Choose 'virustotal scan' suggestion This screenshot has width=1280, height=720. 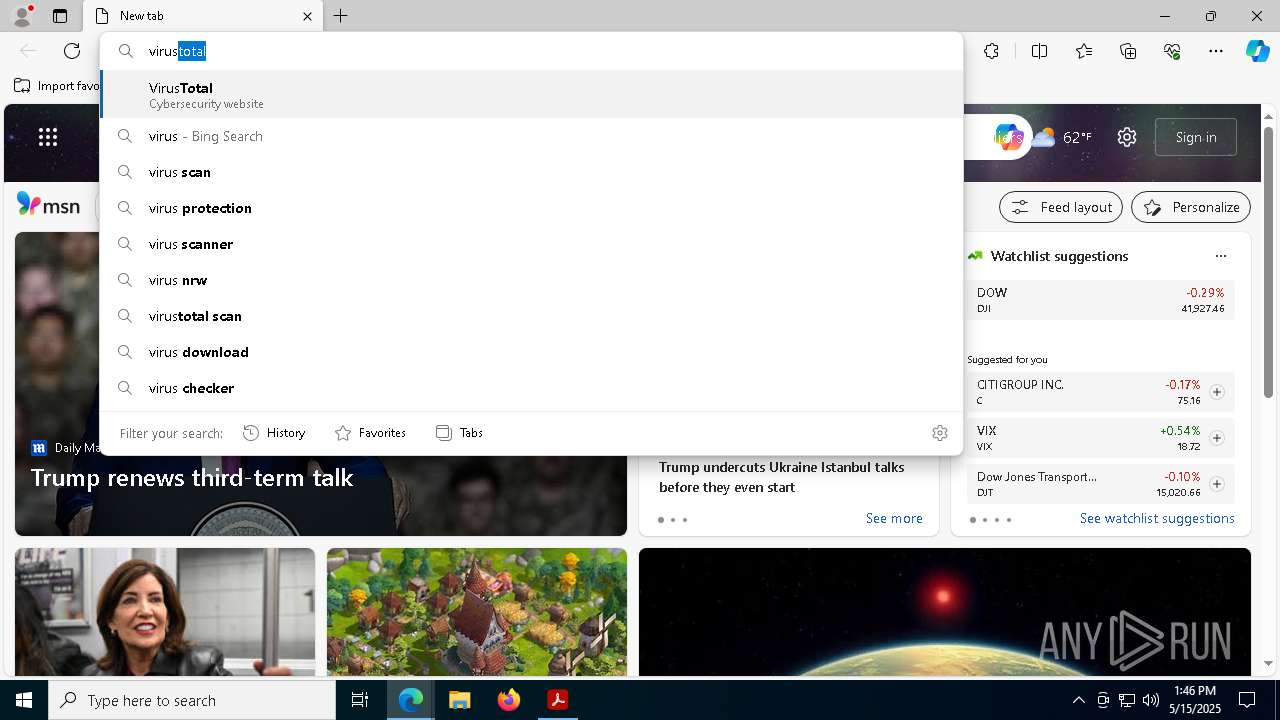[x=531, y=316]
